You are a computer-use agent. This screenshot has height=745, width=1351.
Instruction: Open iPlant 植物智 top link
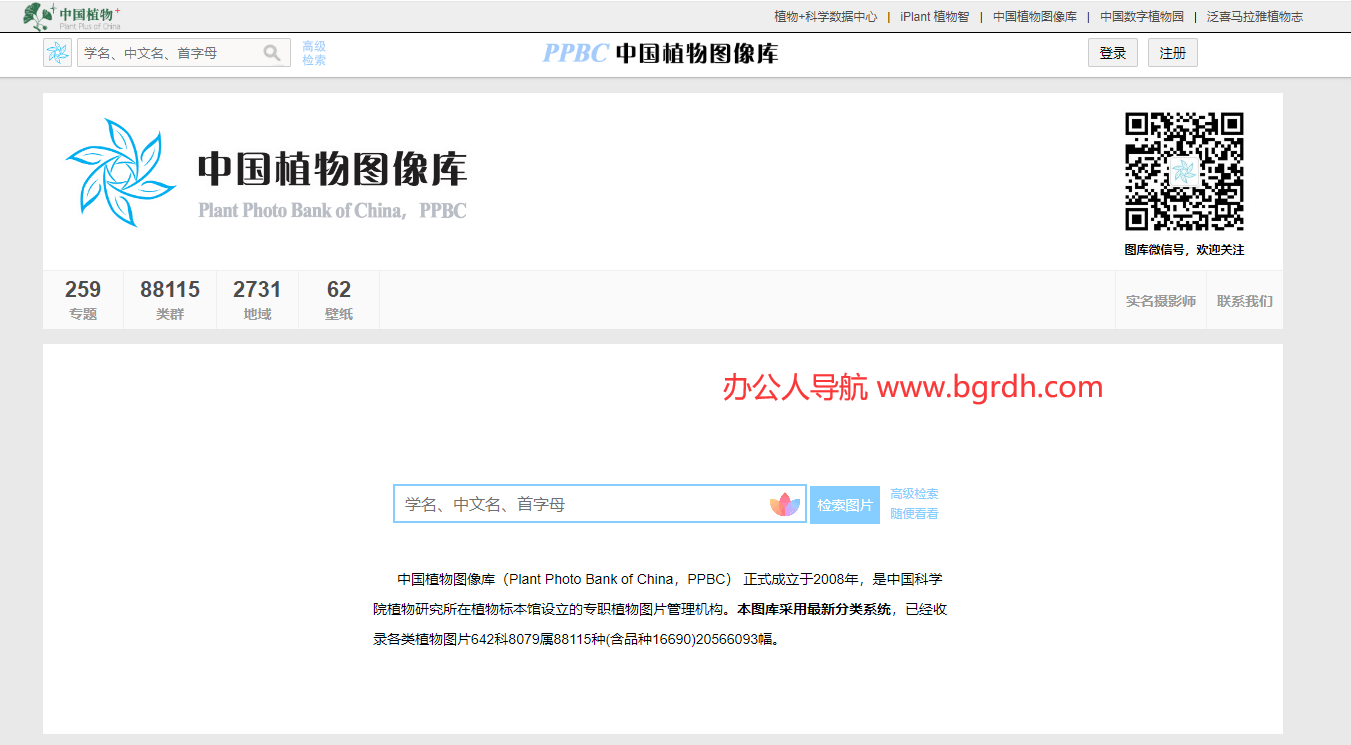[x=934, y=17]
